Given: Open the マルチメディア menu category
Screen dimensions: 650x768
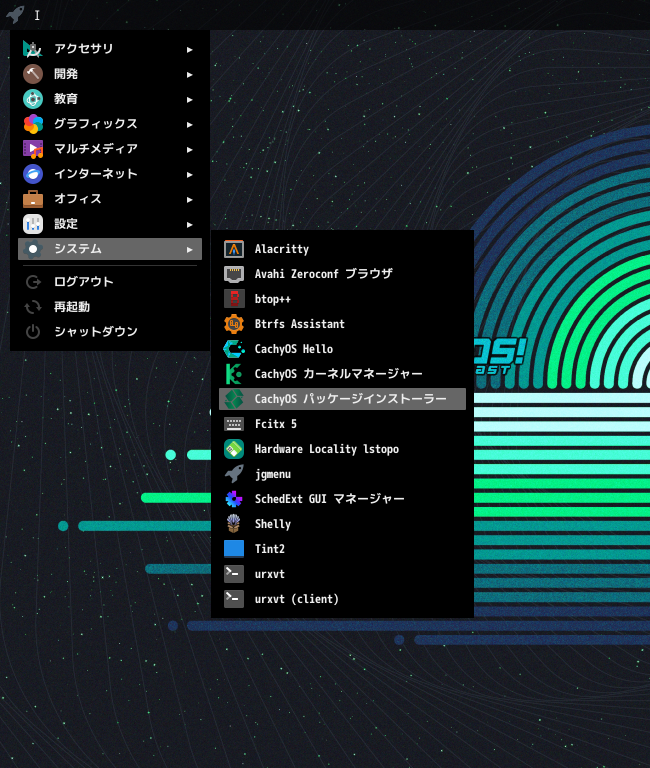Looking at the screenshot, I should tap(110, 149).
